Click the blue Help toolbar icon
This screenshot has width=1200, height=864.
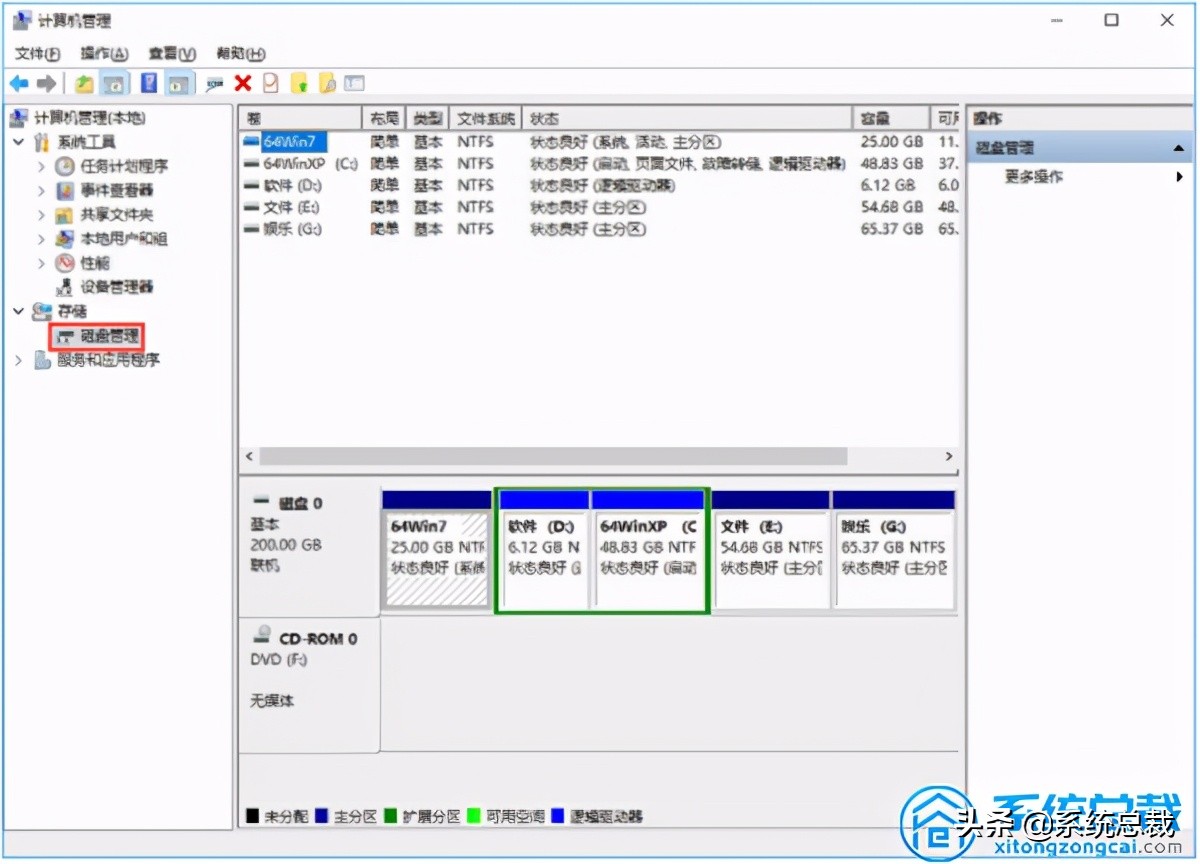point(148,83)
